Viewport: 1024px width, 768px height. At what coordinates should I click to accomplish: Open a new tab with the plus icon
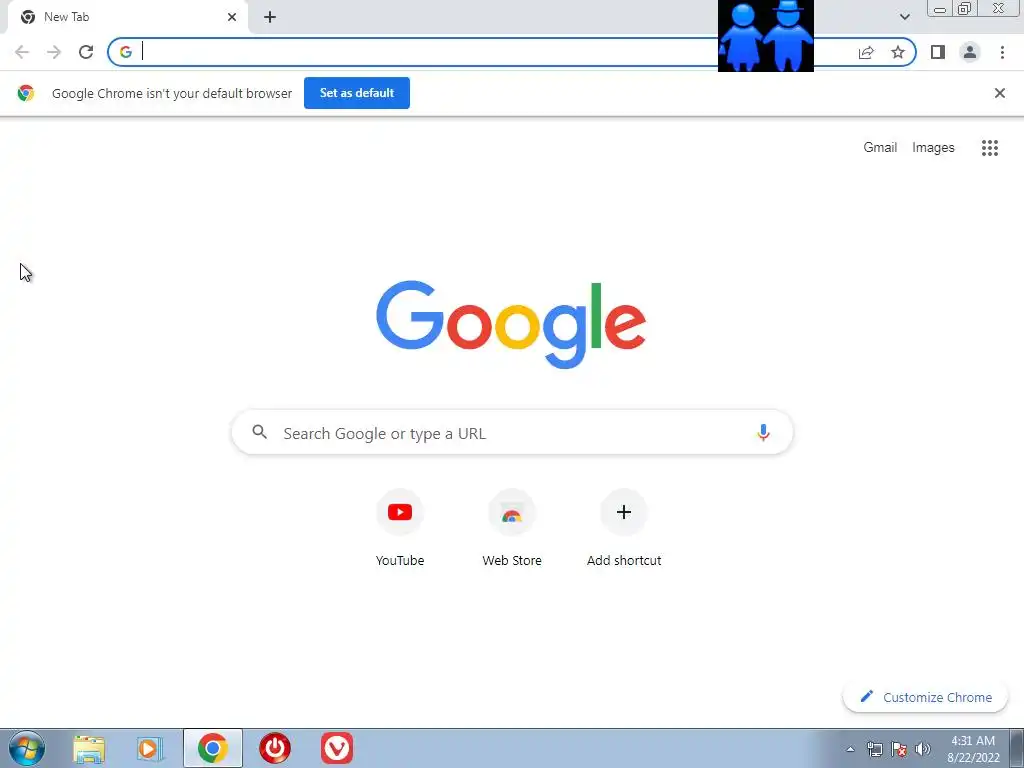270,17
